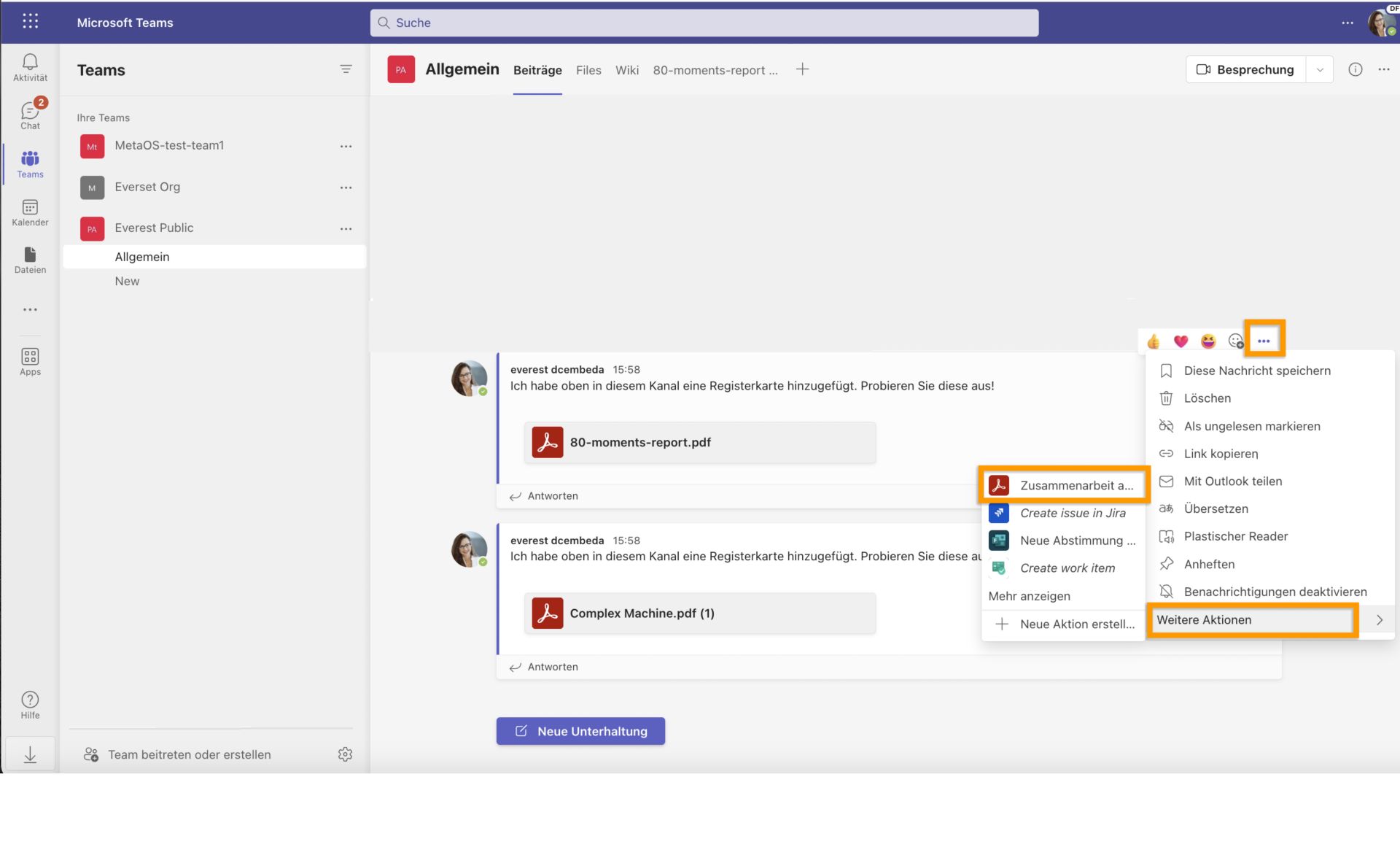Screen dimensions: 1400x863
Task: Choose Neue Abstimmung action
Action: point(1063,541)
